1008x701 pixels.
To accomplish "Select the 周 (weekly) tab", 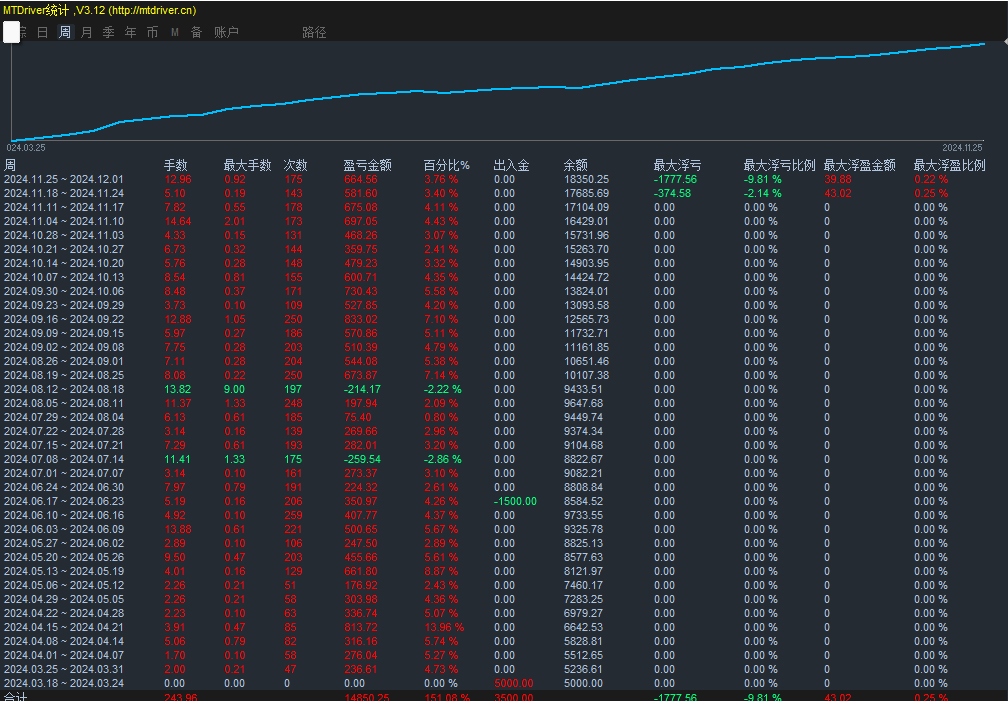I will coord(65,32).
